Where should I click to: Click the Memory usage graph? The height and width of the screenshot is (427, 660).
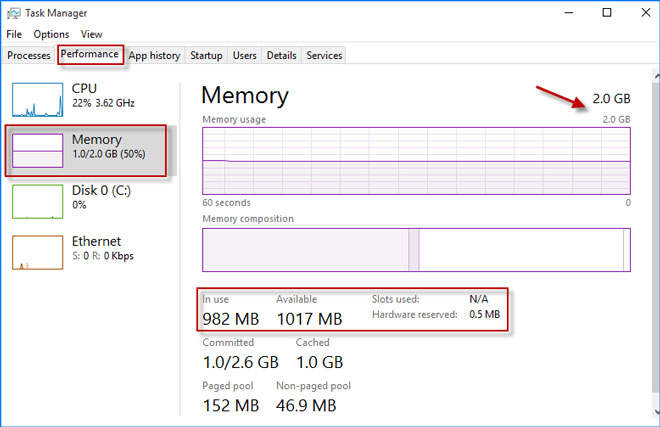pyautogui.click(x=416, y=161)
